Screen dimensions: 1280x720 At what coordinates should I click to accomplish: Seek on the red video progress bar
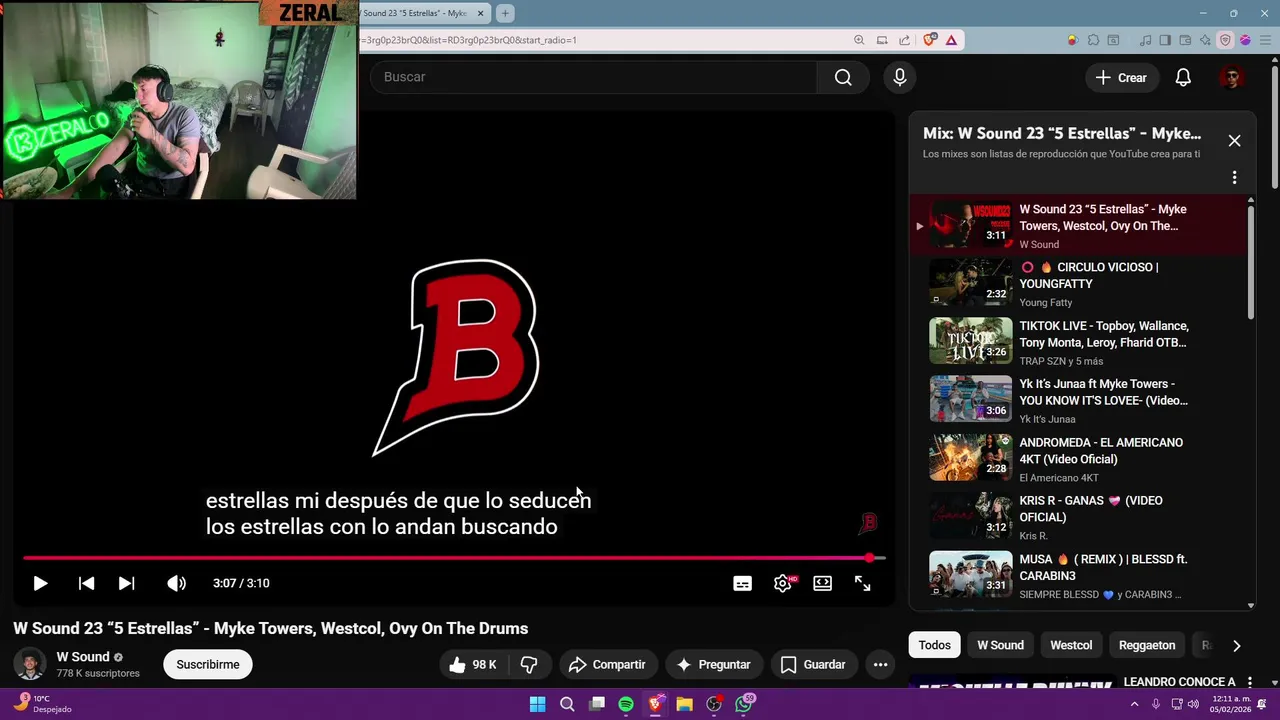(x=453, y=558)
